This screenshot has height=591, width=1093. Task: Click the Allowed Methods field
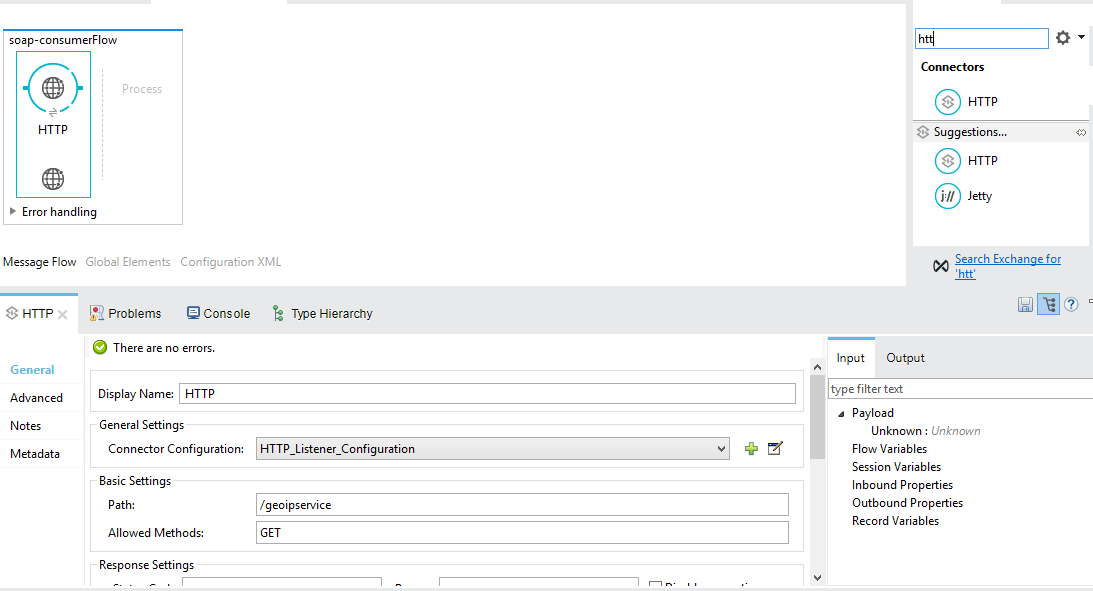pos(522,532)
